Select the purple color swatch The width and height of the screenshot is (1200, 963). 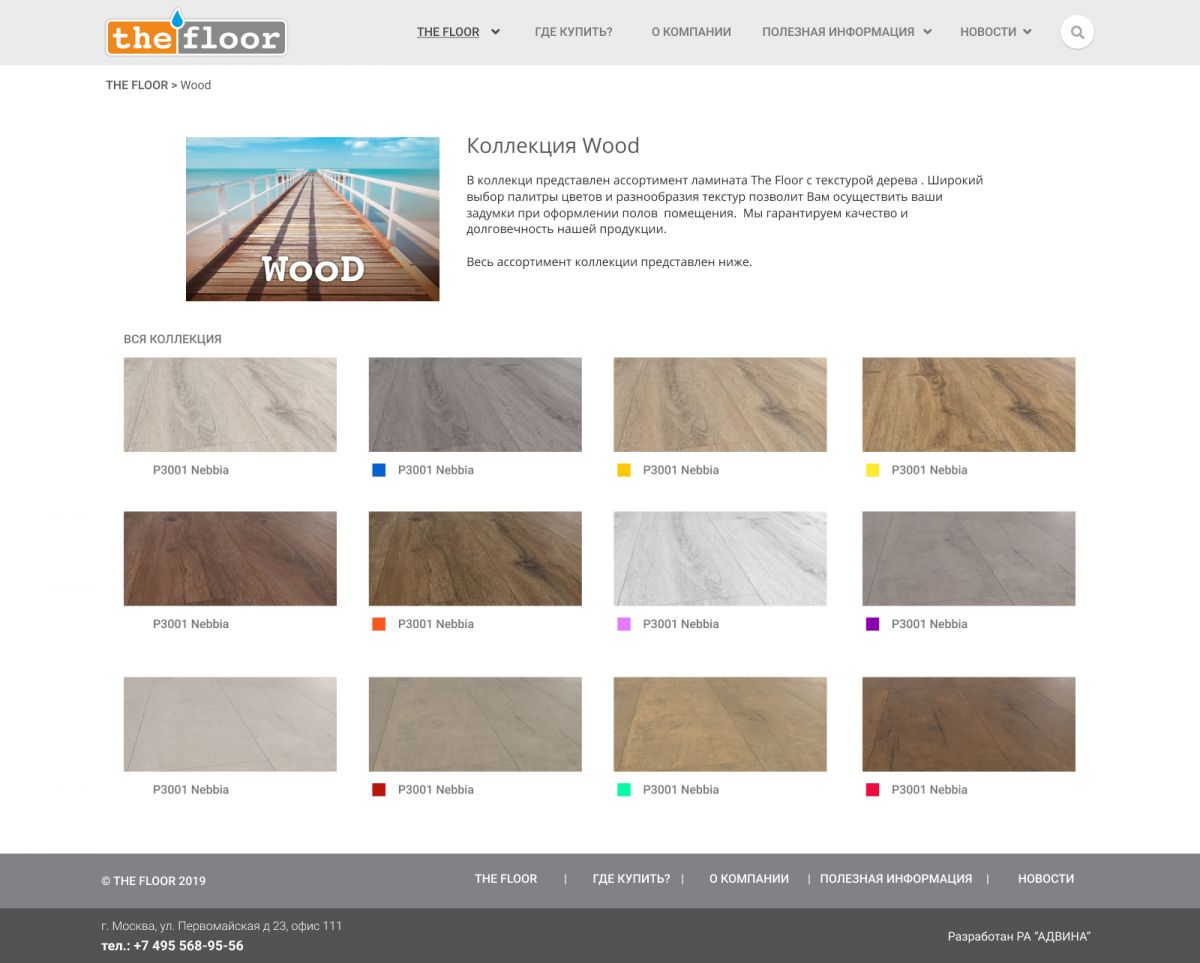click(x=873, y=624)
